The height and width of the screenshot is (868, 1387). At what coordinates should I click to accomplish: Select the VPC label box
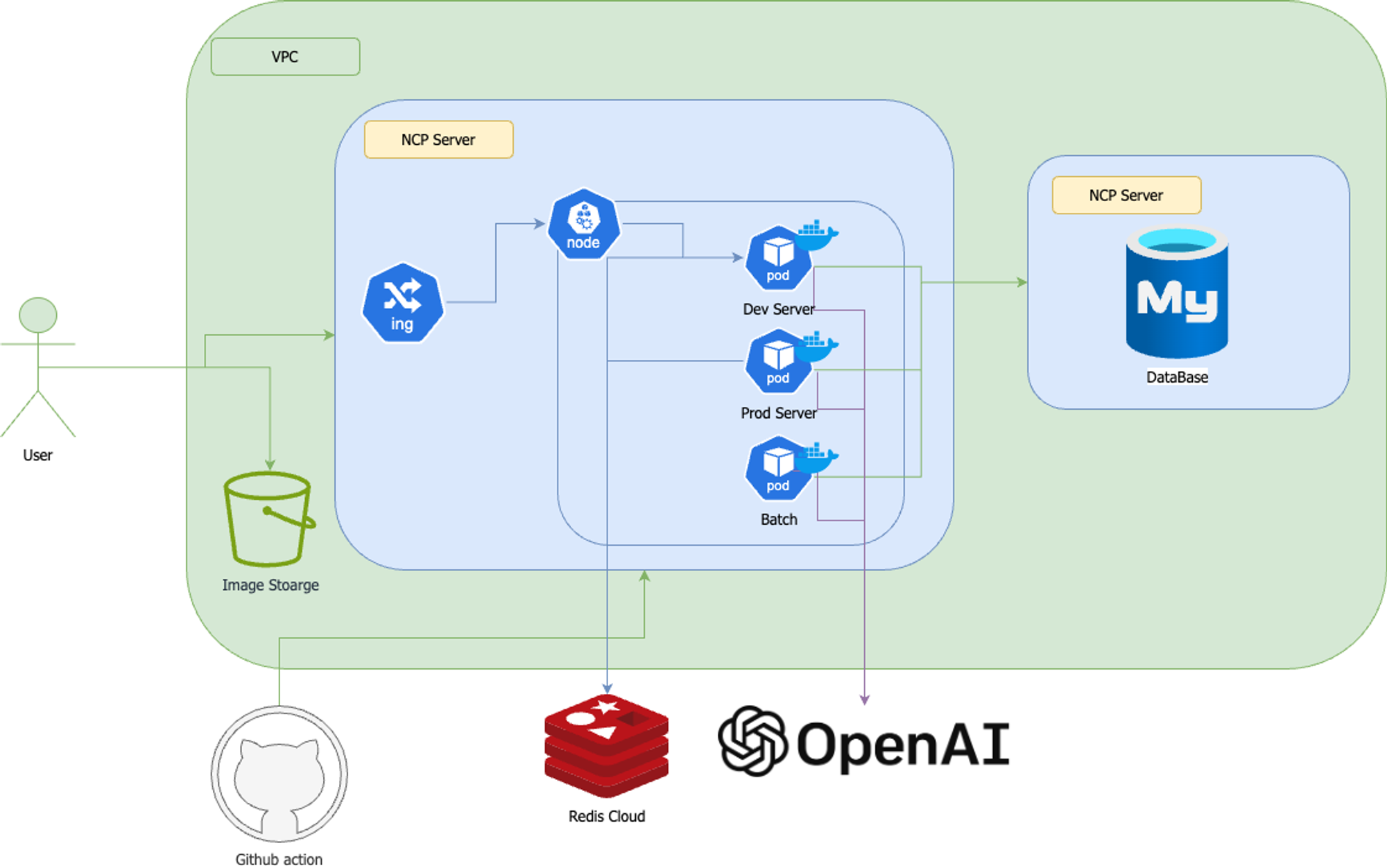(285, 57)
